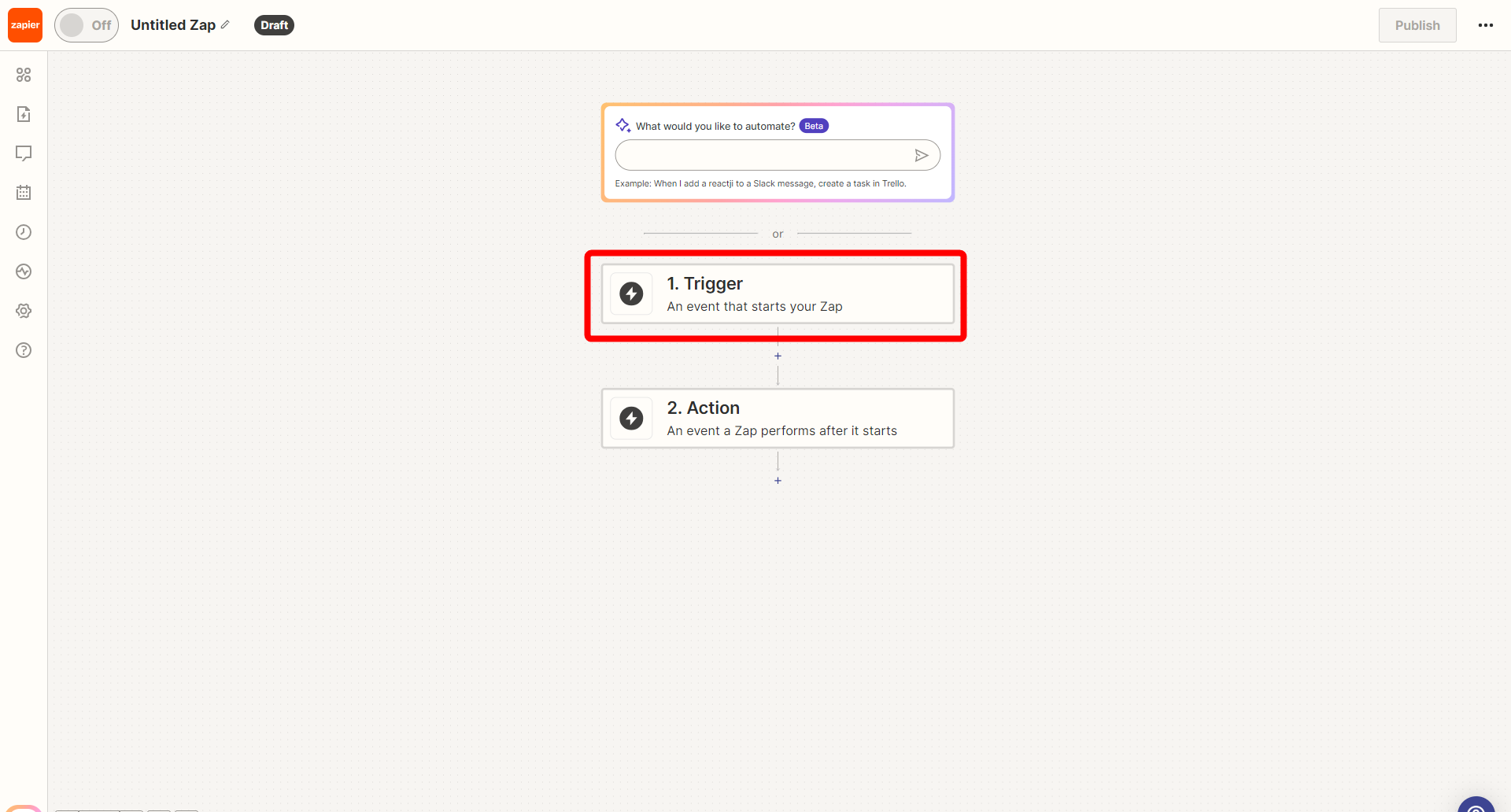Open the three-dot more options menu
1511x812 pixels.
click(x=1486, y=25)
